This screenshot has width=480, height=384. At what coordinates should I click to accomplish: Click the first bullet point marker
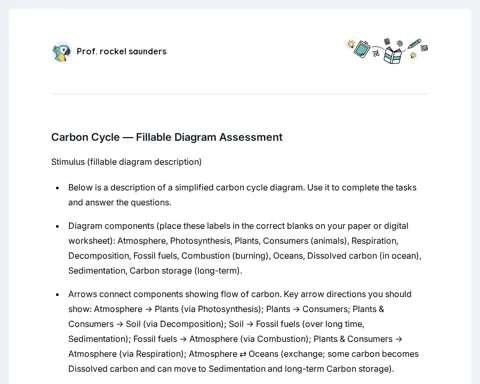tap(58, 188)
